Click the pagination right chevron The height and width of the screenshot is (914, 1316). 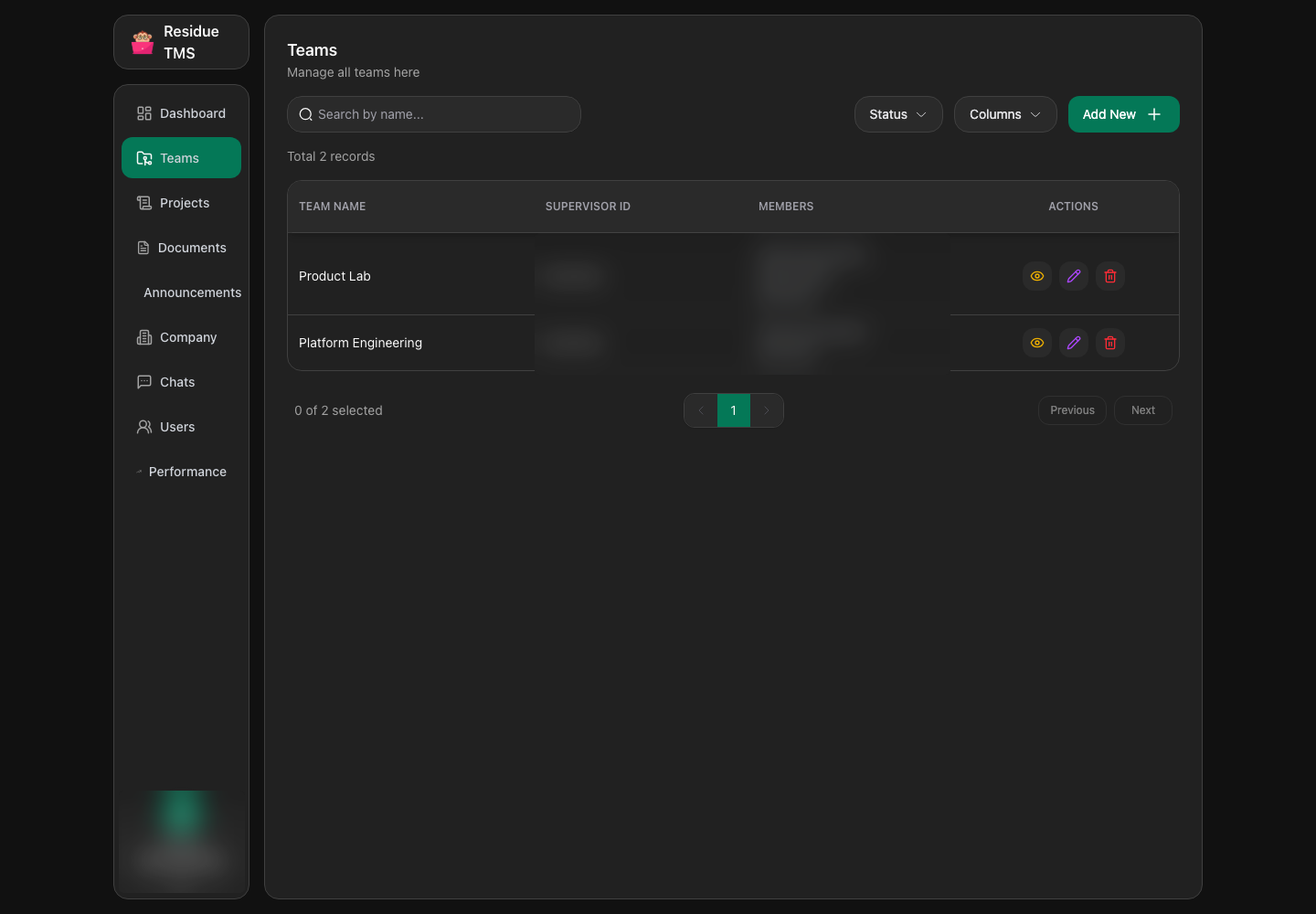(767, 410)
